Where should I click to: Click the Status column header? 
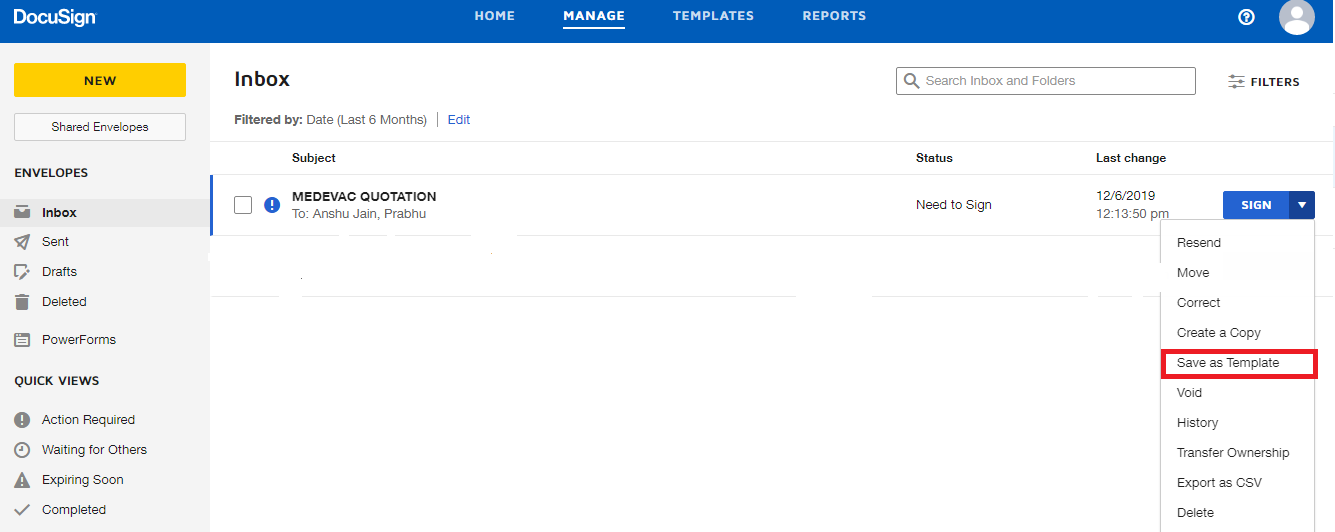(934, 158)
